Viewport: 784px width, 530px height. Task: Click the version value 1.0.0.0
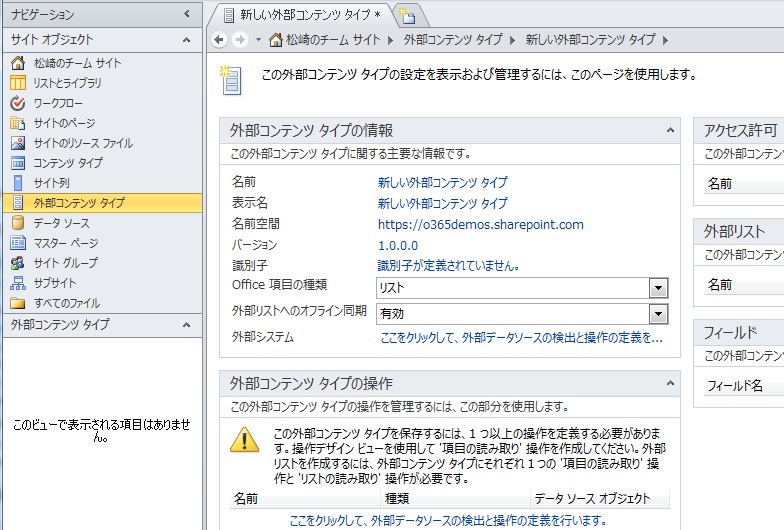pos(398,246)
